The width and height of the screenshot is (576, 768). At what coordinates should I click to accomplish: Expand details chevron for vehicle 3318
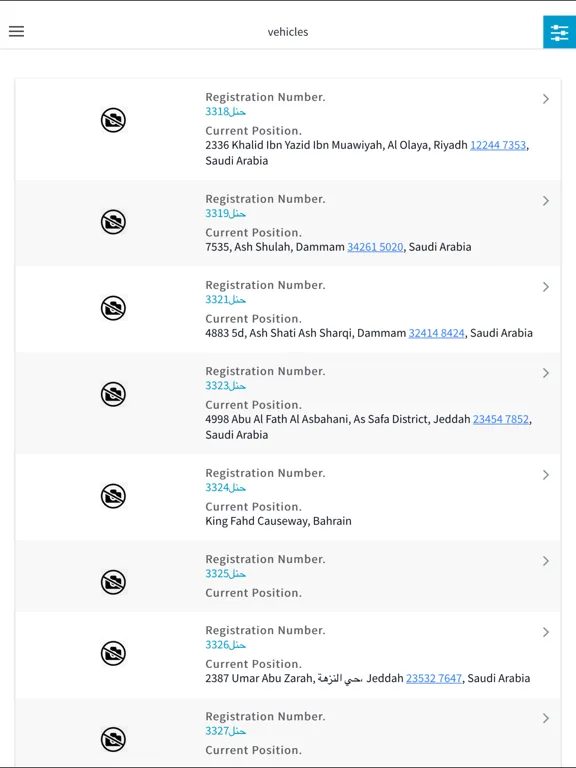[546, 99]
